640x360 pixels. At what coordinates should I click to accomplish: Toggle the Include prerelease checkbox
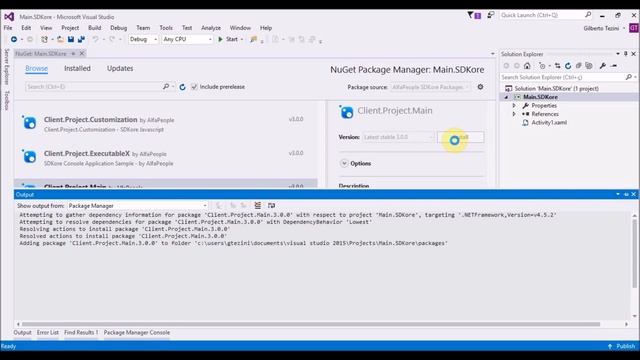194,87
